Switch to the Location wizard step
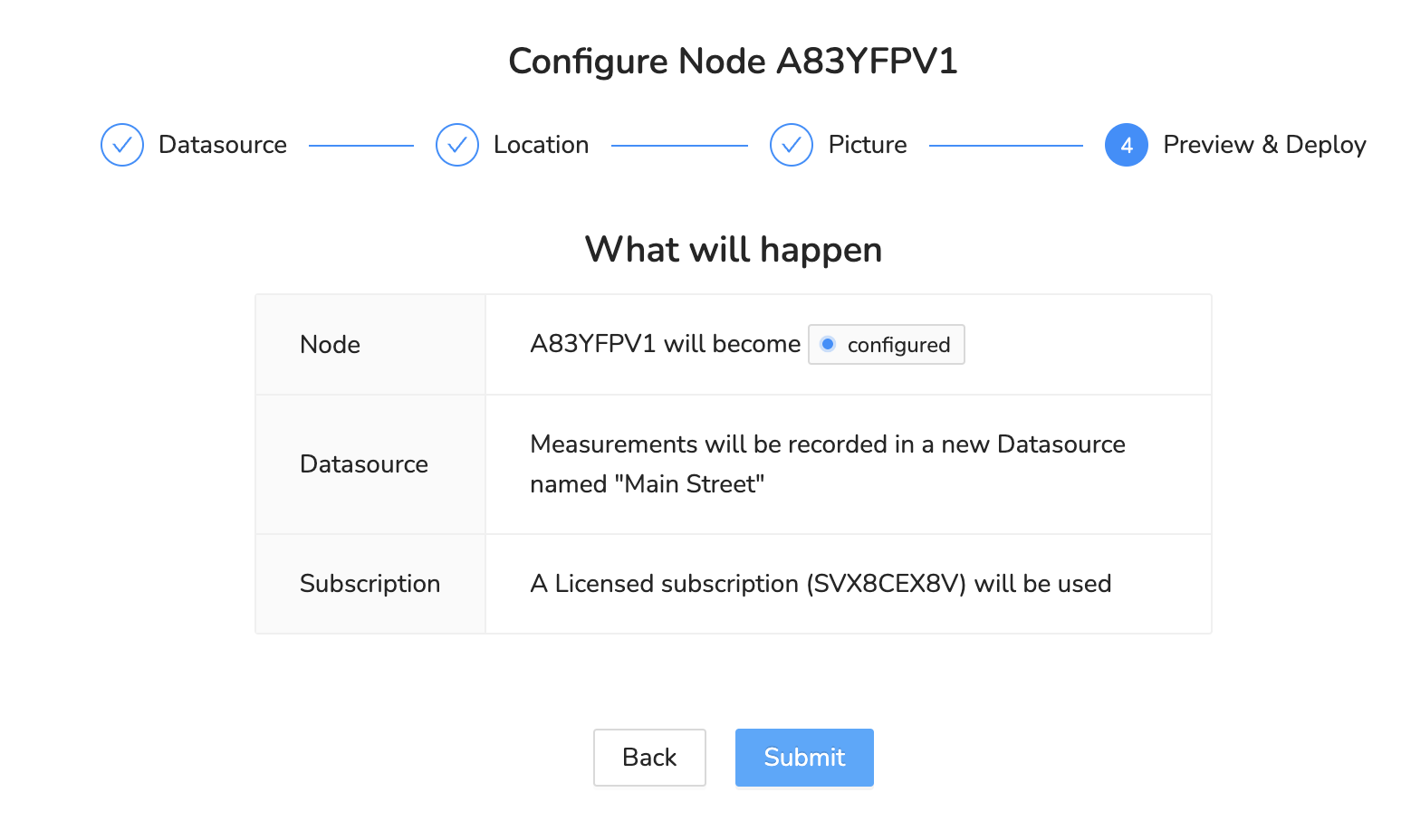The image size is (1411, 840). [x=541, y=145]
